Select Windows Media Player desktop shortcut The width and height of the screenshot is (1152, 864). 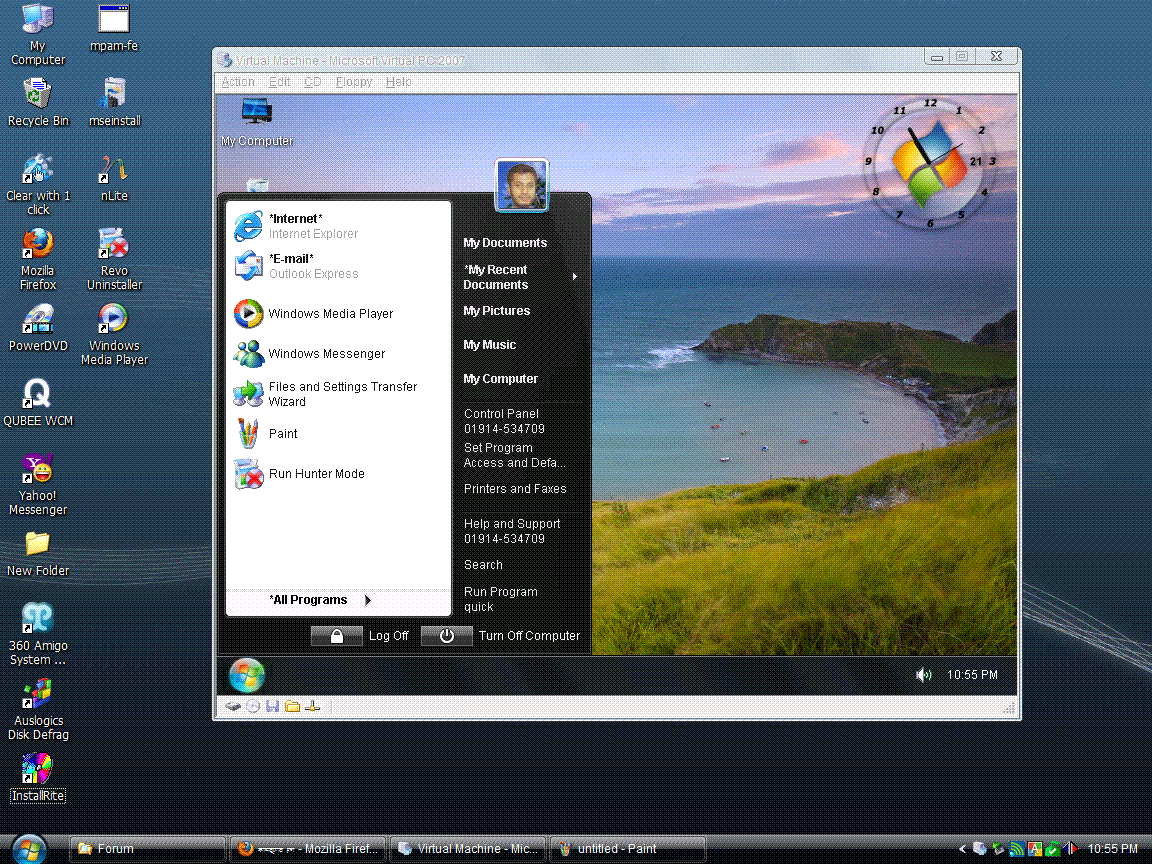(x=114, y=334)
